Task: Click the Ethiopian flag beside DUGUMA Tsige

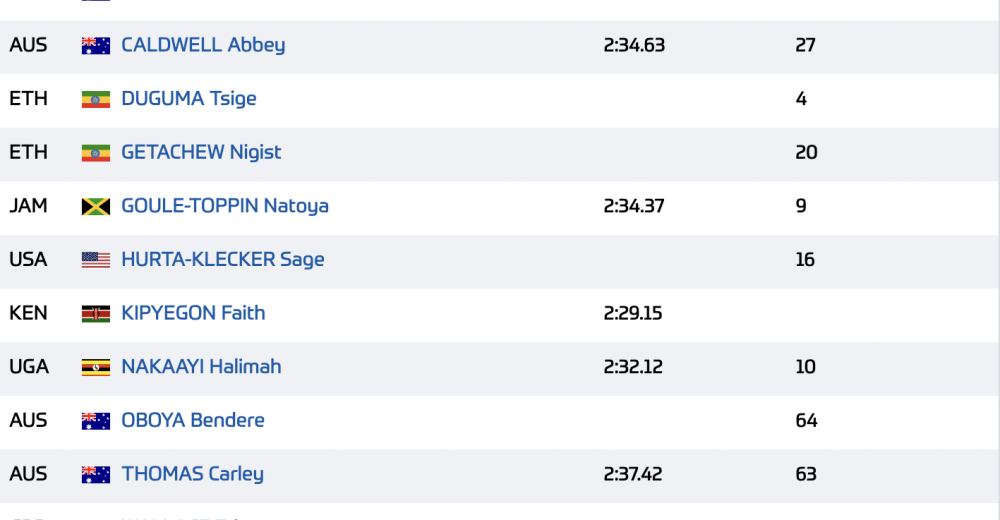Action: point(96,100)
